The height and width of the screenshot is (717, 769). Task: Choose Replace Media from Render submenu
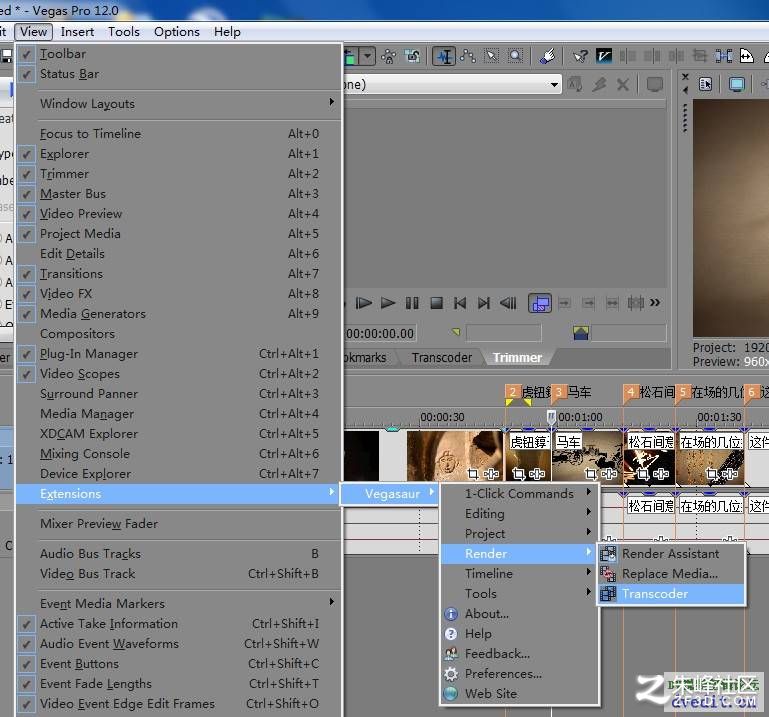pos(671,574)
